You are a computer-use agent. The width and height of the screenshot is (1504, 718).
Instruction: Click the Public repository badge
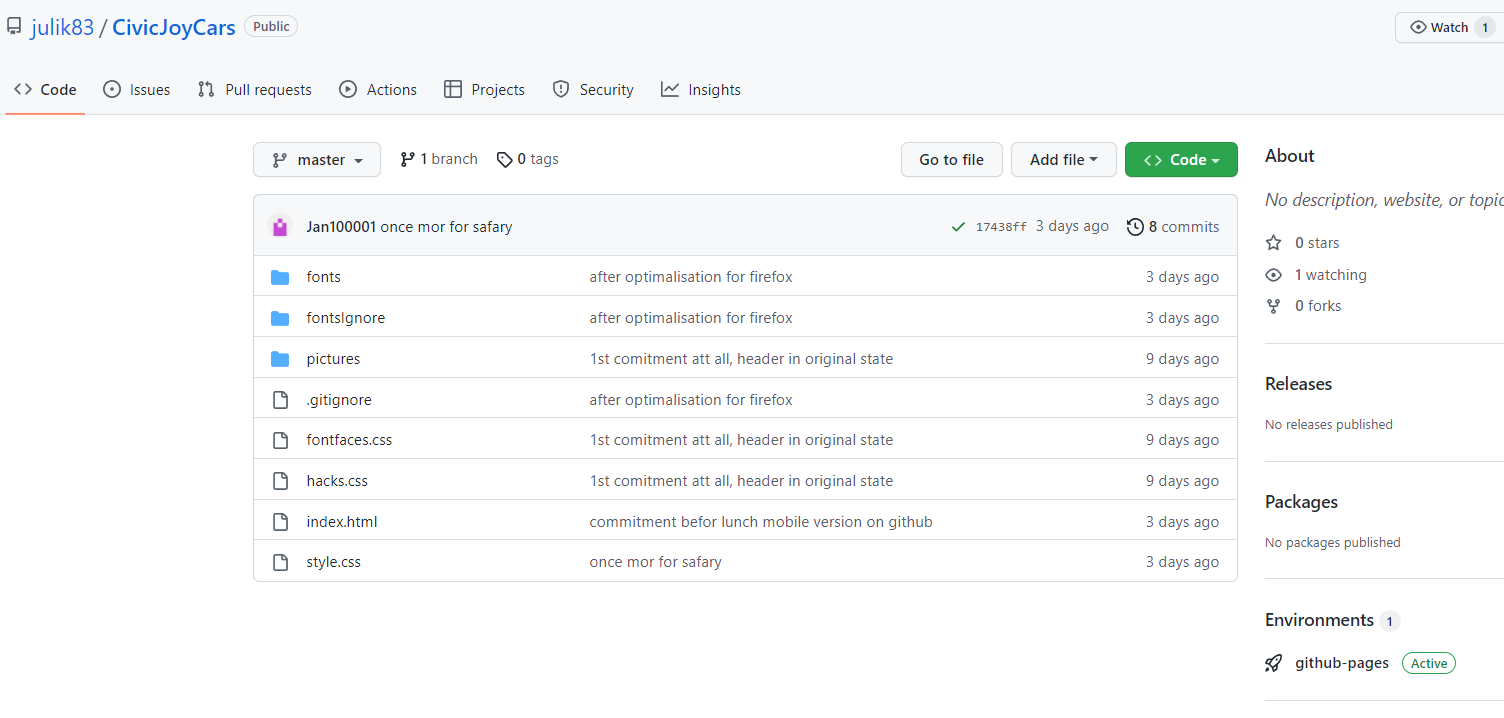tap(270, 26)
